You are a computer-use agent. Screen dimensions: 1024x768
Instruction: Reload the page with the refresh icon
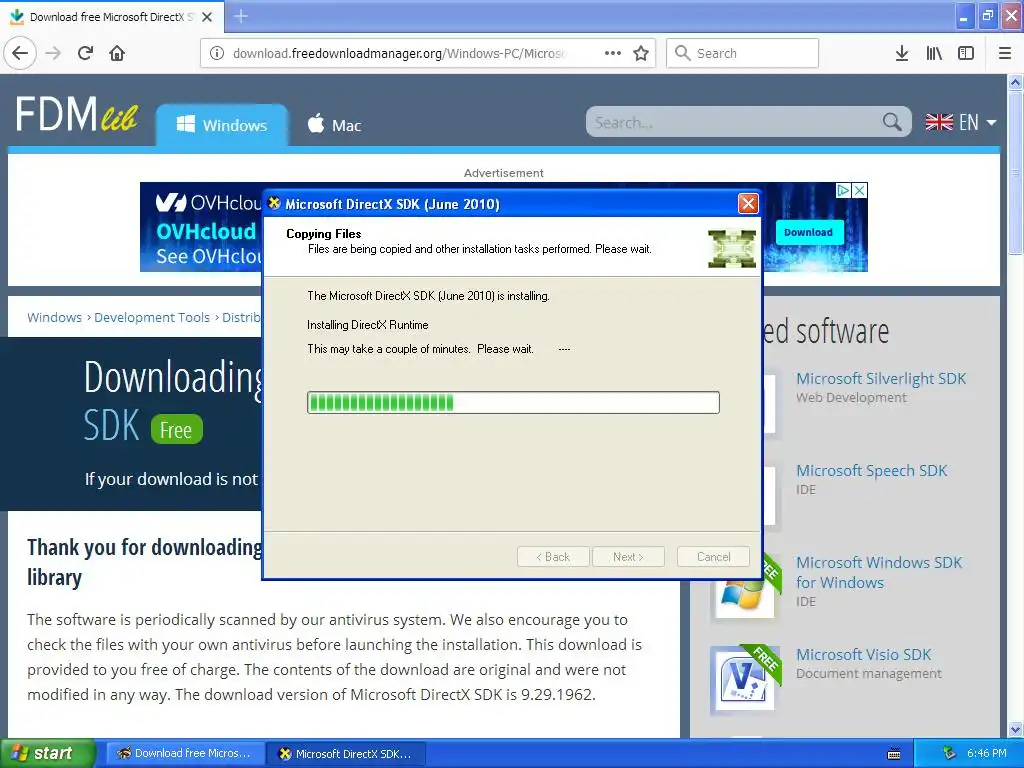85,53
